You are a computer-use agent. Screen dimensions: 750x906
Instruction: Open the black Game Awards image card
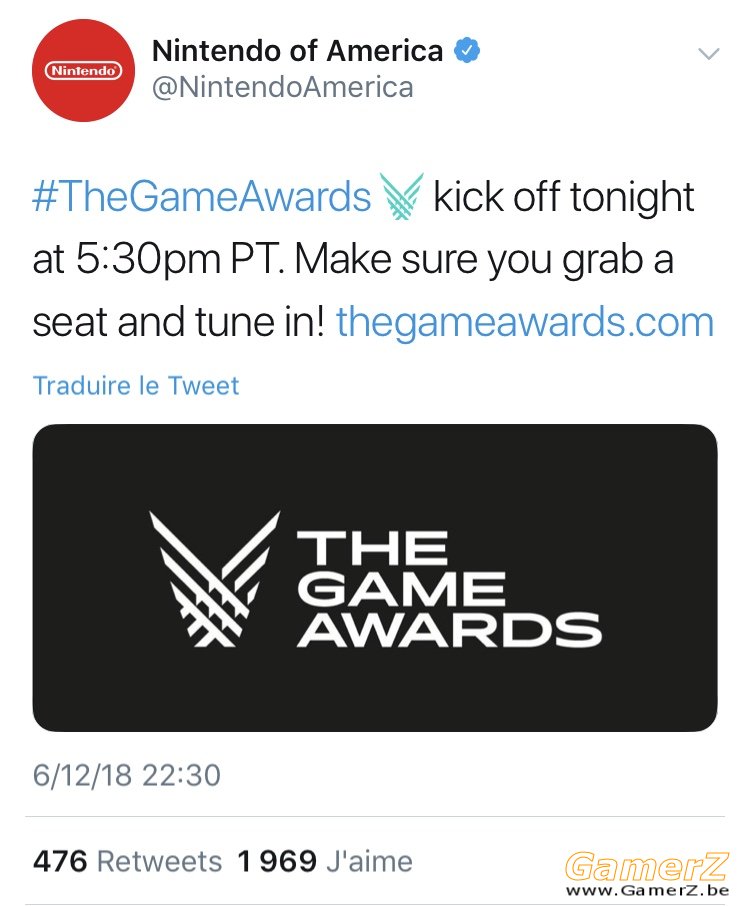(375, 578)
